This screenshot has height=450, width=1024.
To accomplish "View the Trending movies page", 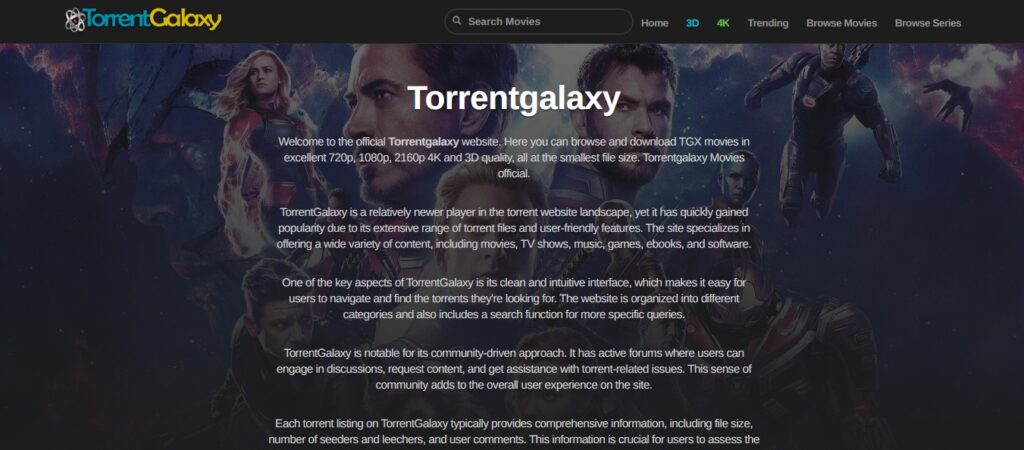I will click(x=768, y=23).
